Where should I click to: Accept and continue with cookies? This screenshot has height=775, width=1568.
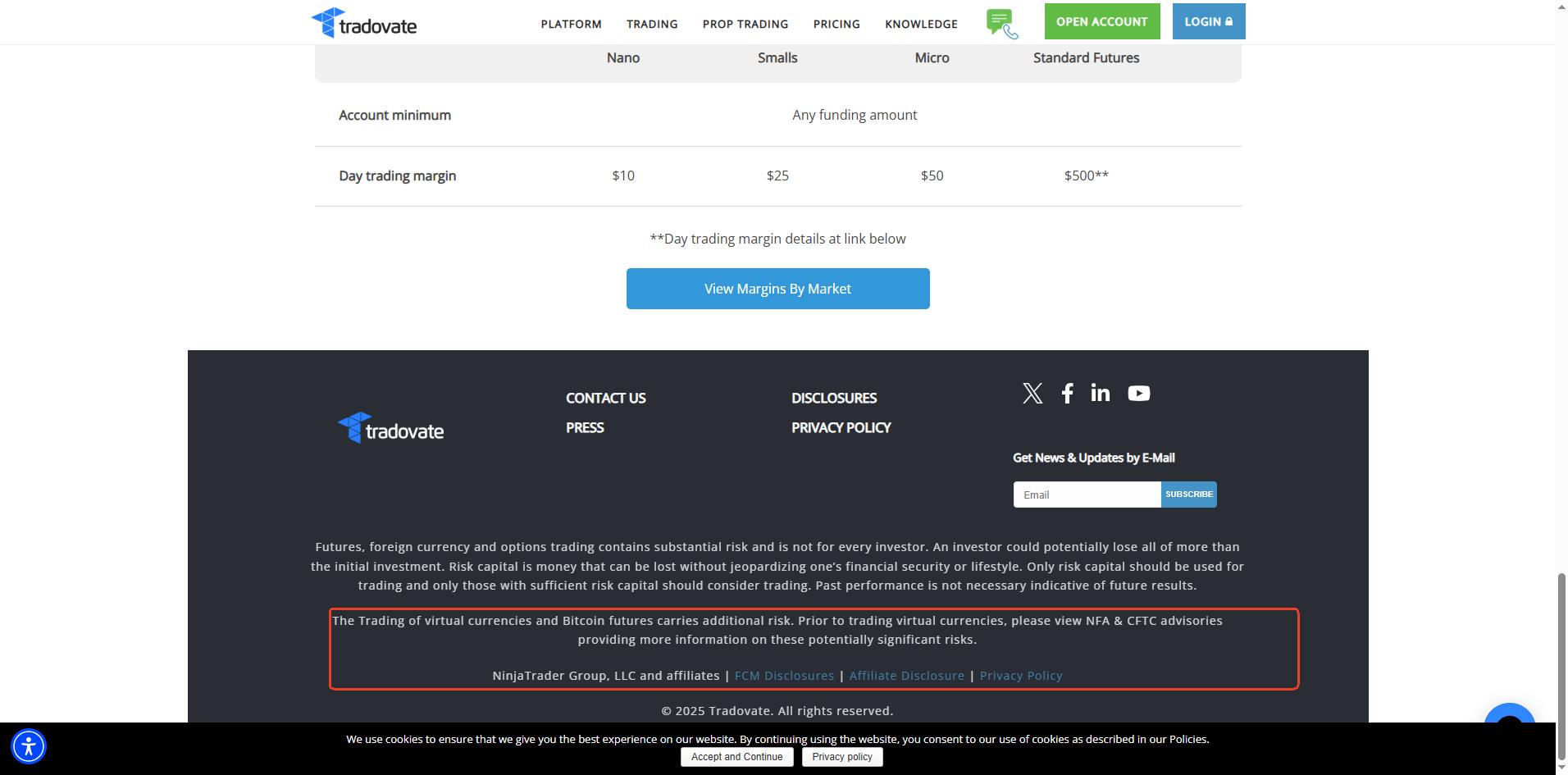point(737,757)
